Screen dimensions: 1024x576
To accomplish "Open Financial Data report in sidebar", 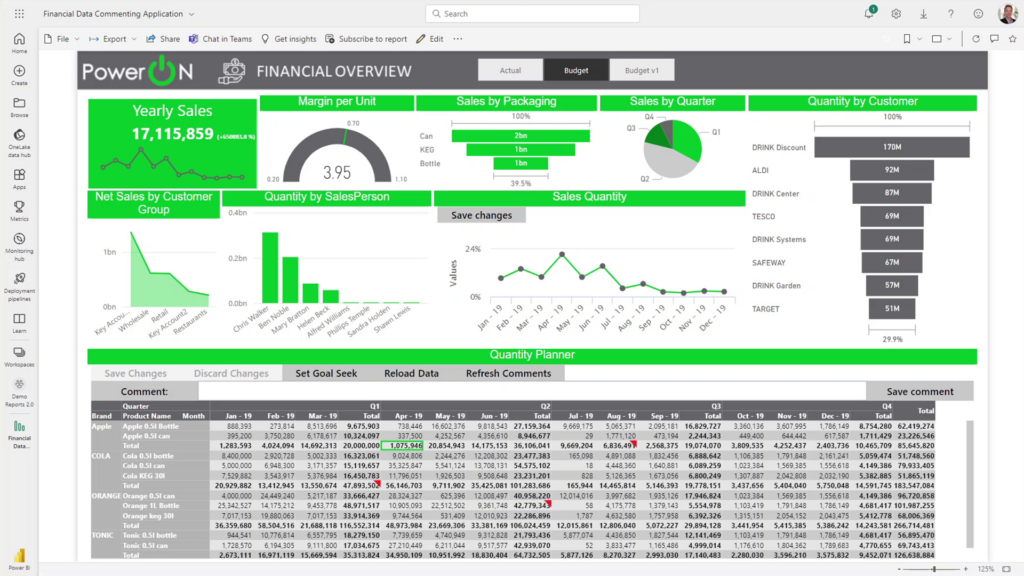I will point(19,434).
